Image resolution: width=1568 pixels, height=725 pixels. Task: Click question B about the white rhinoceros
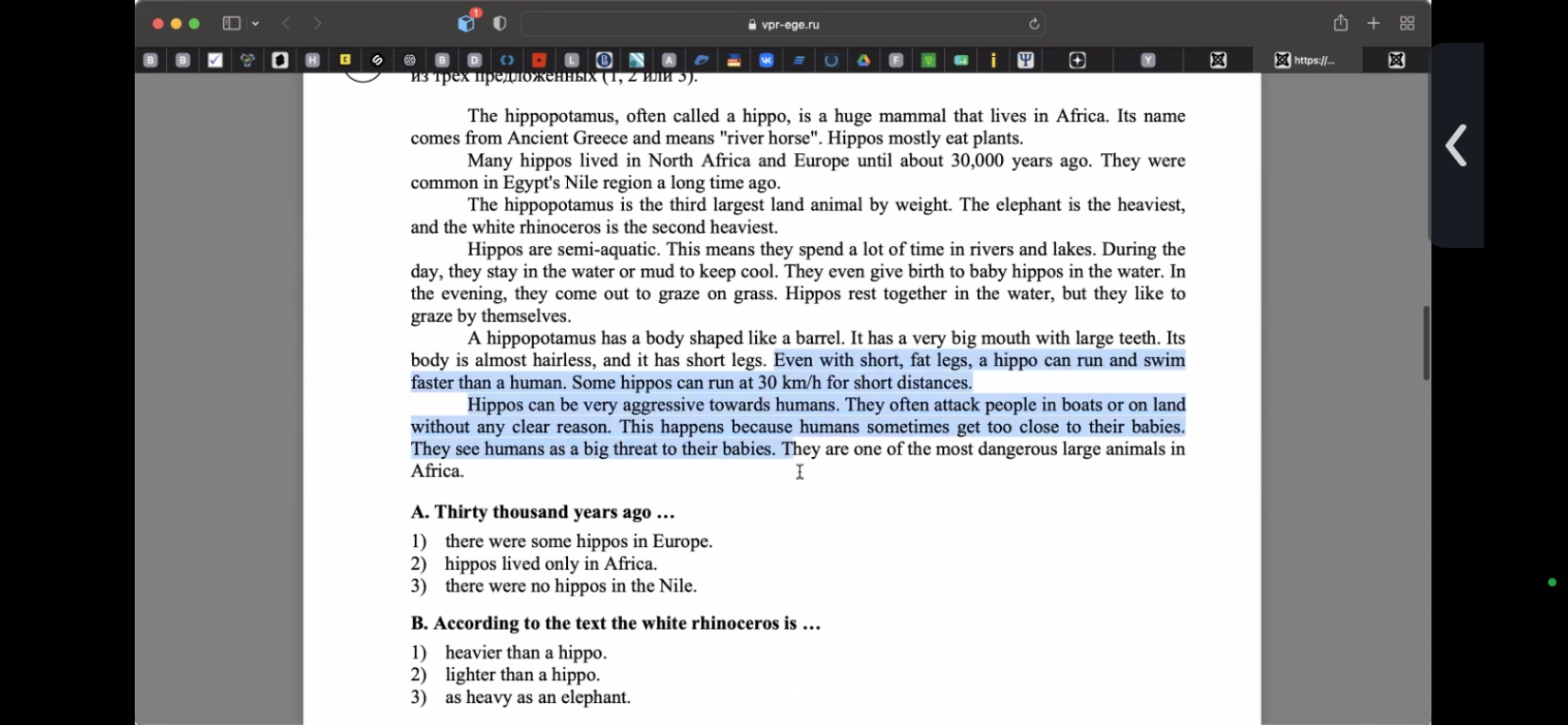(x=615, y=623)
